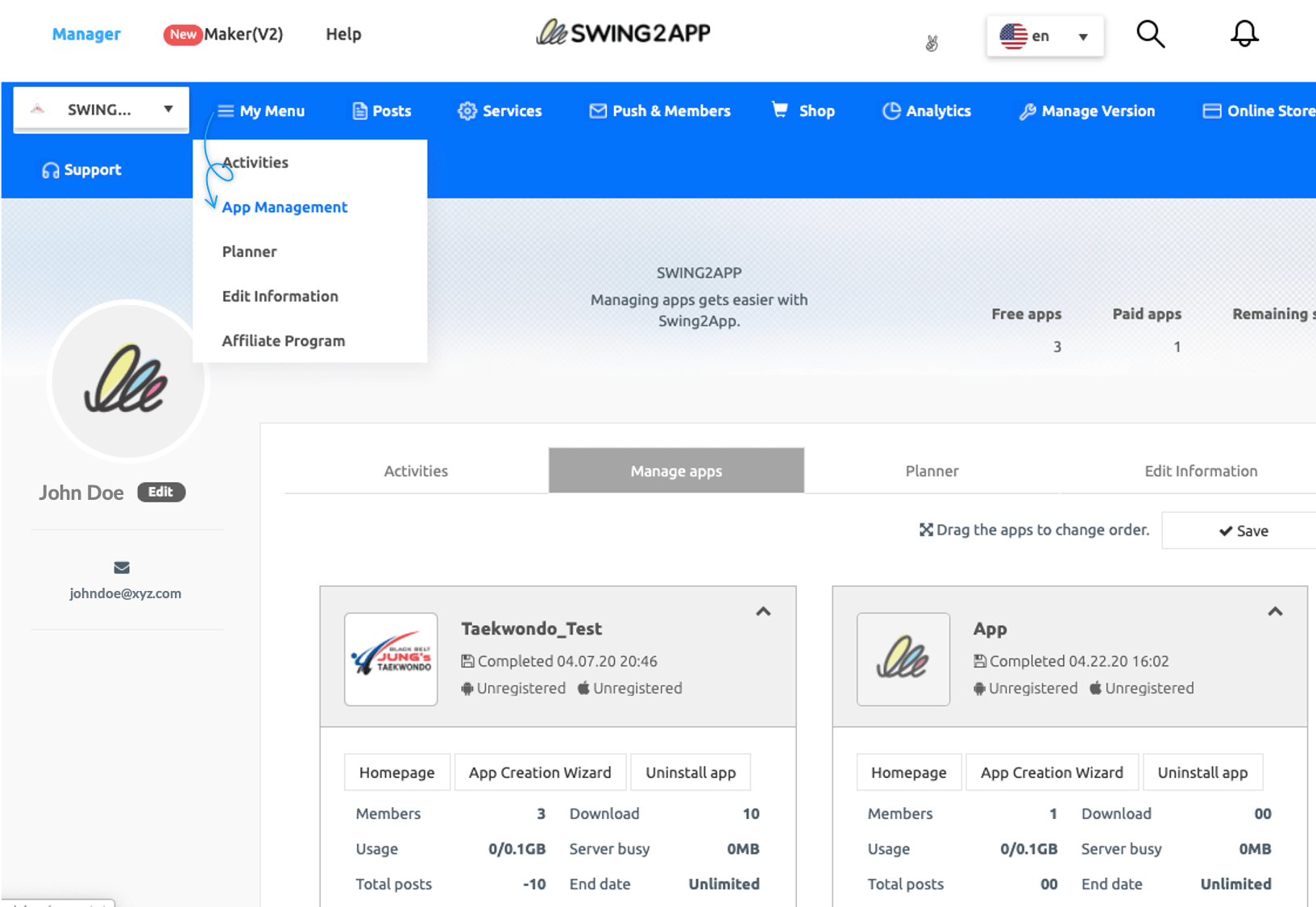Viewport: 1316px width, 907px height.
Task: Click the red New badge beside Maker(V2)
Action: pos(182,34)
